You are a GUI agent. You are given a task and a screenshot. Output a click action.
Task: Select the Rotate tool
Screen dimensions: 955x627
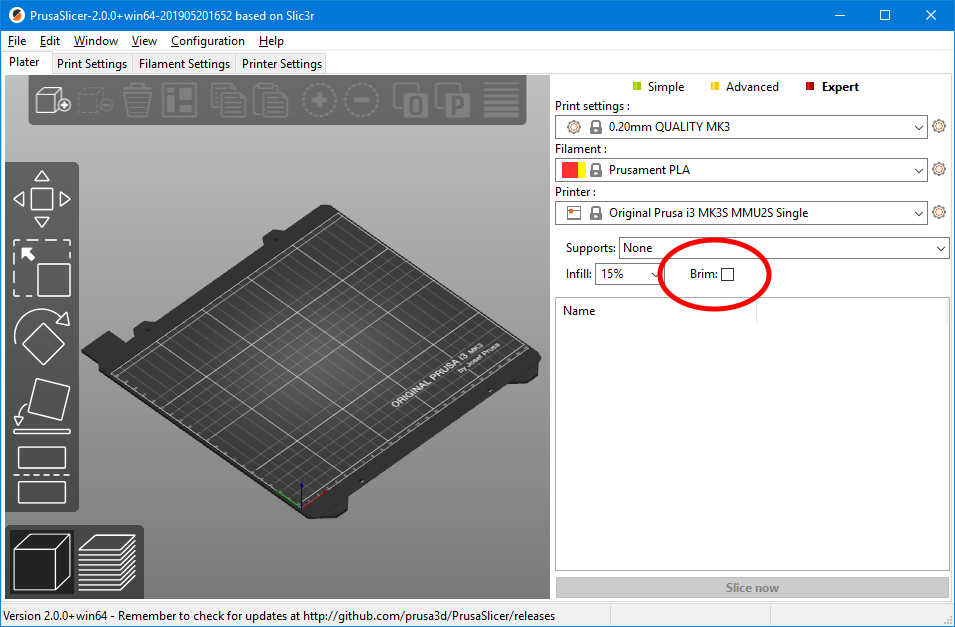pyautogui.click(x=42, y=337)
